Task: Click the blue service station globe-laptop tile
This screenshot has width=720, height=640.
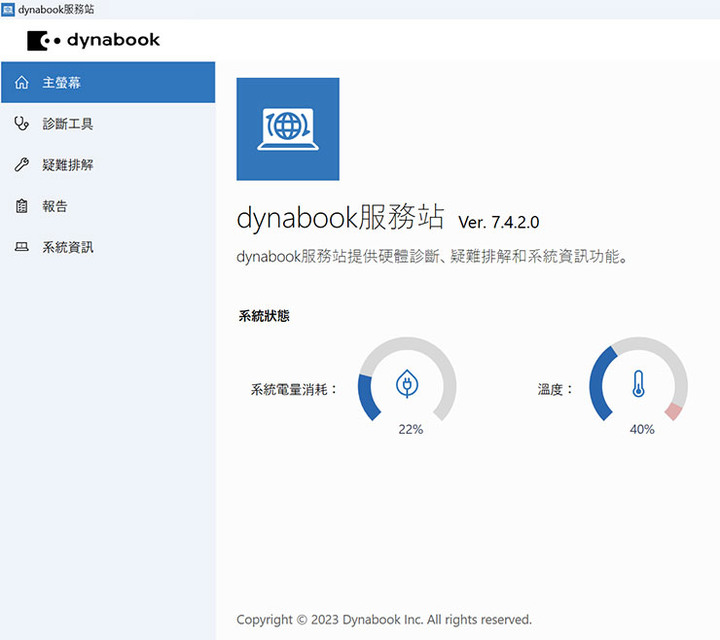Action: tap(288, 129)
